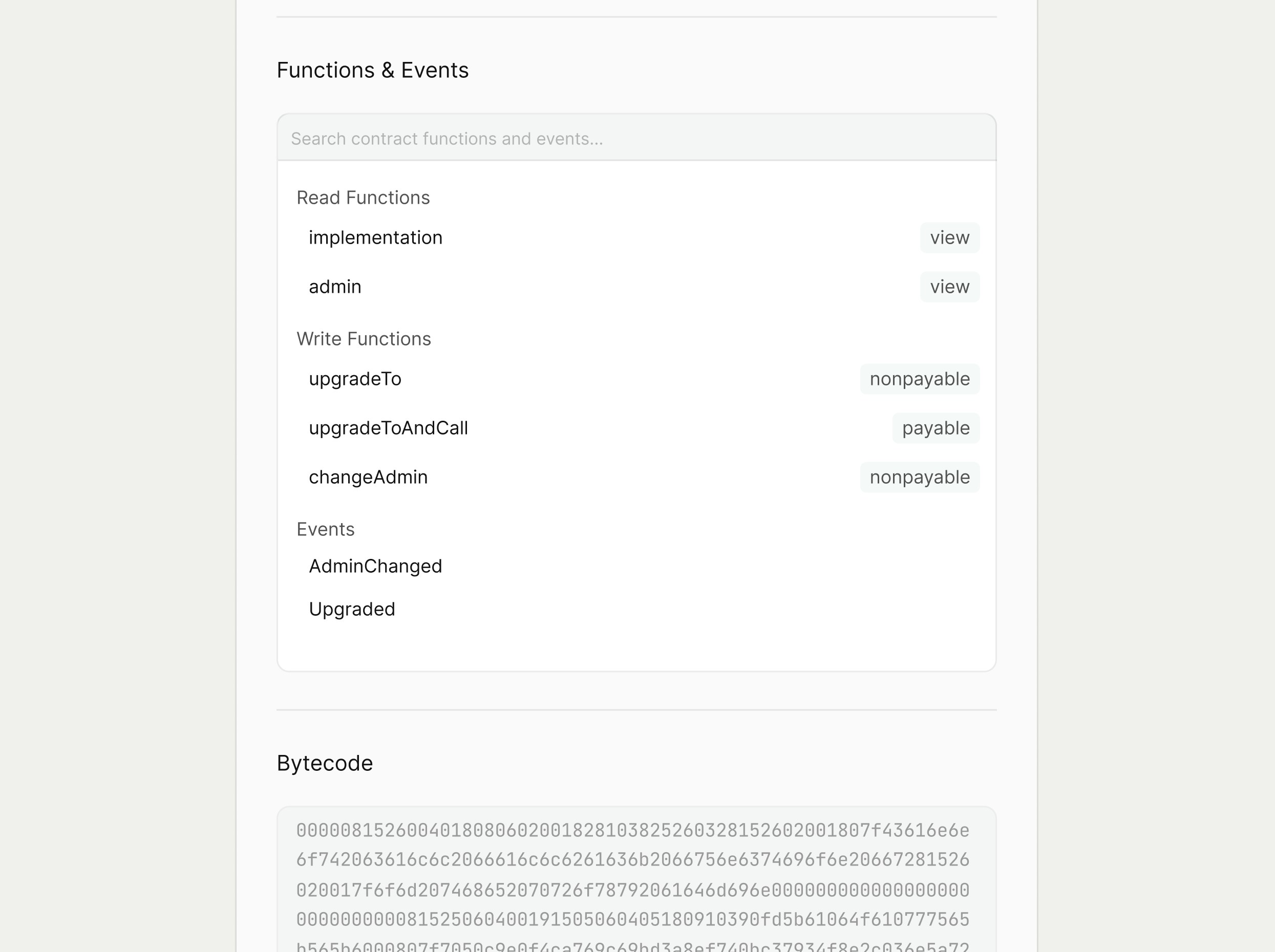Viewport: 1275px width, 952px height.
Task: Click the nonpayable badge on changeAdmin
Action: tap(919, 477)
